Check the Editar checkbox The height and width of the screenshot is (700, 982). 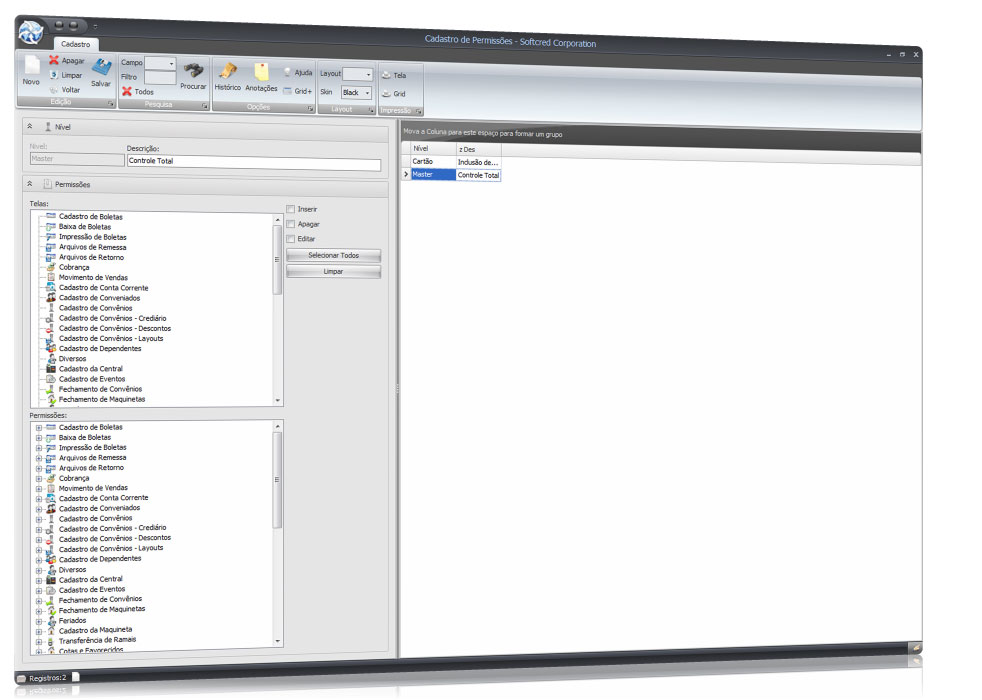coord(291,239)
